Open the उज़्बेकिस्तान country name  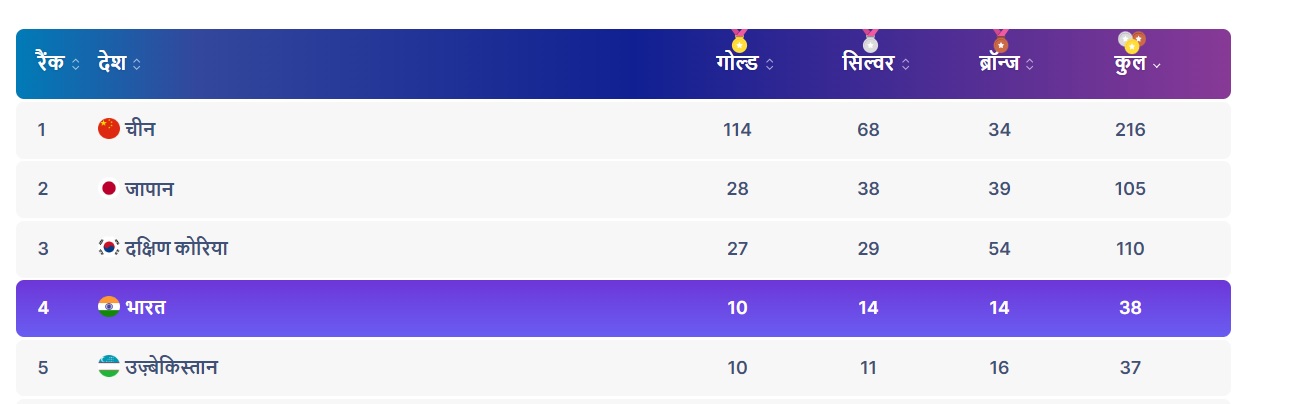[171, 367]
